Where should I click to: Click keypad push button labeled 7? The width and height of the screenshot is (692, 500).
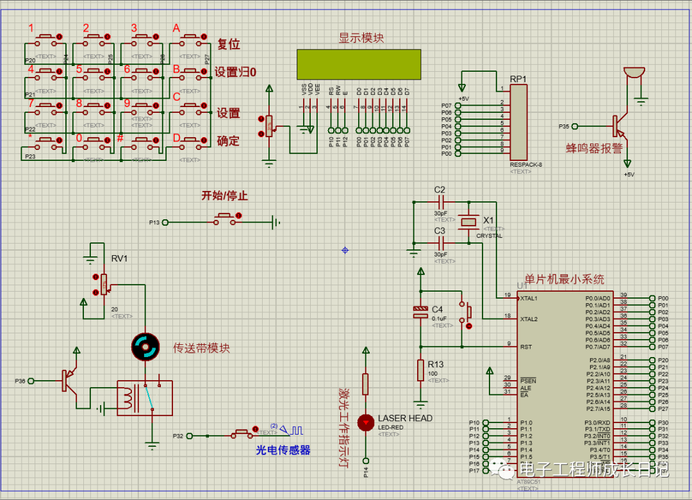[46, 110]
